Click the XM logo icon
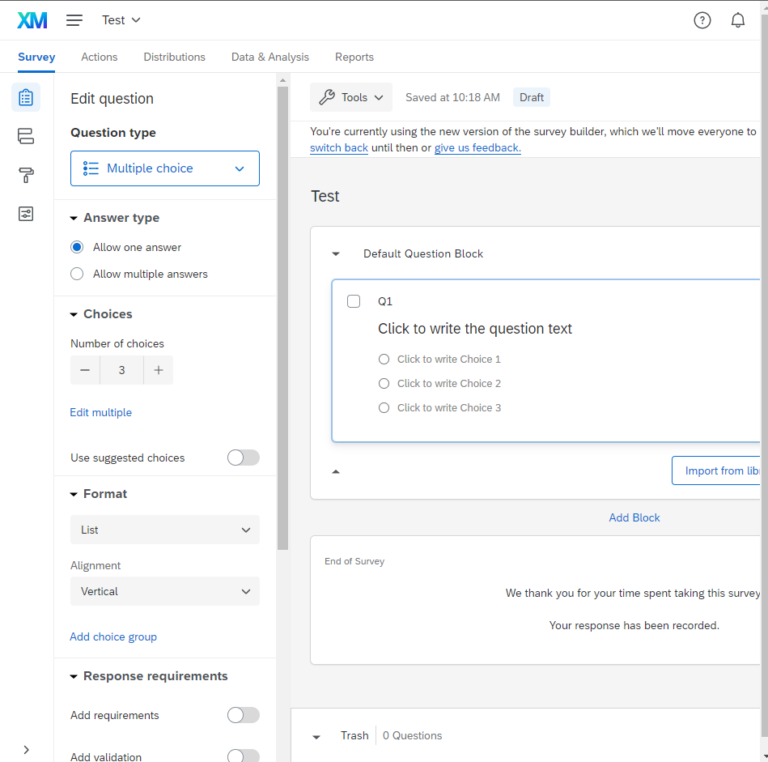 pos(32,20)
